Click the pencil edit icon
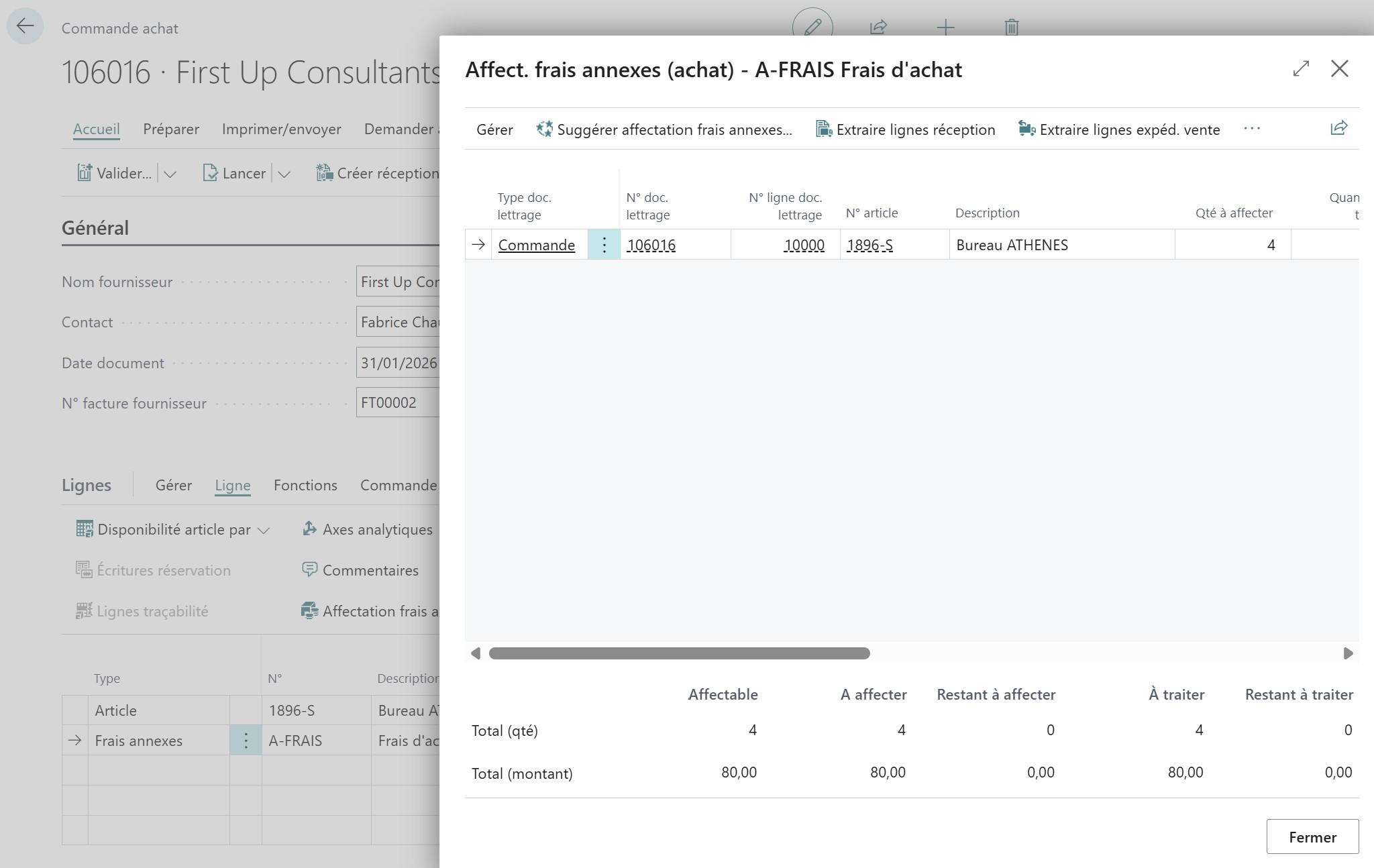The image size is (1374, 868). tap(812, 27)
